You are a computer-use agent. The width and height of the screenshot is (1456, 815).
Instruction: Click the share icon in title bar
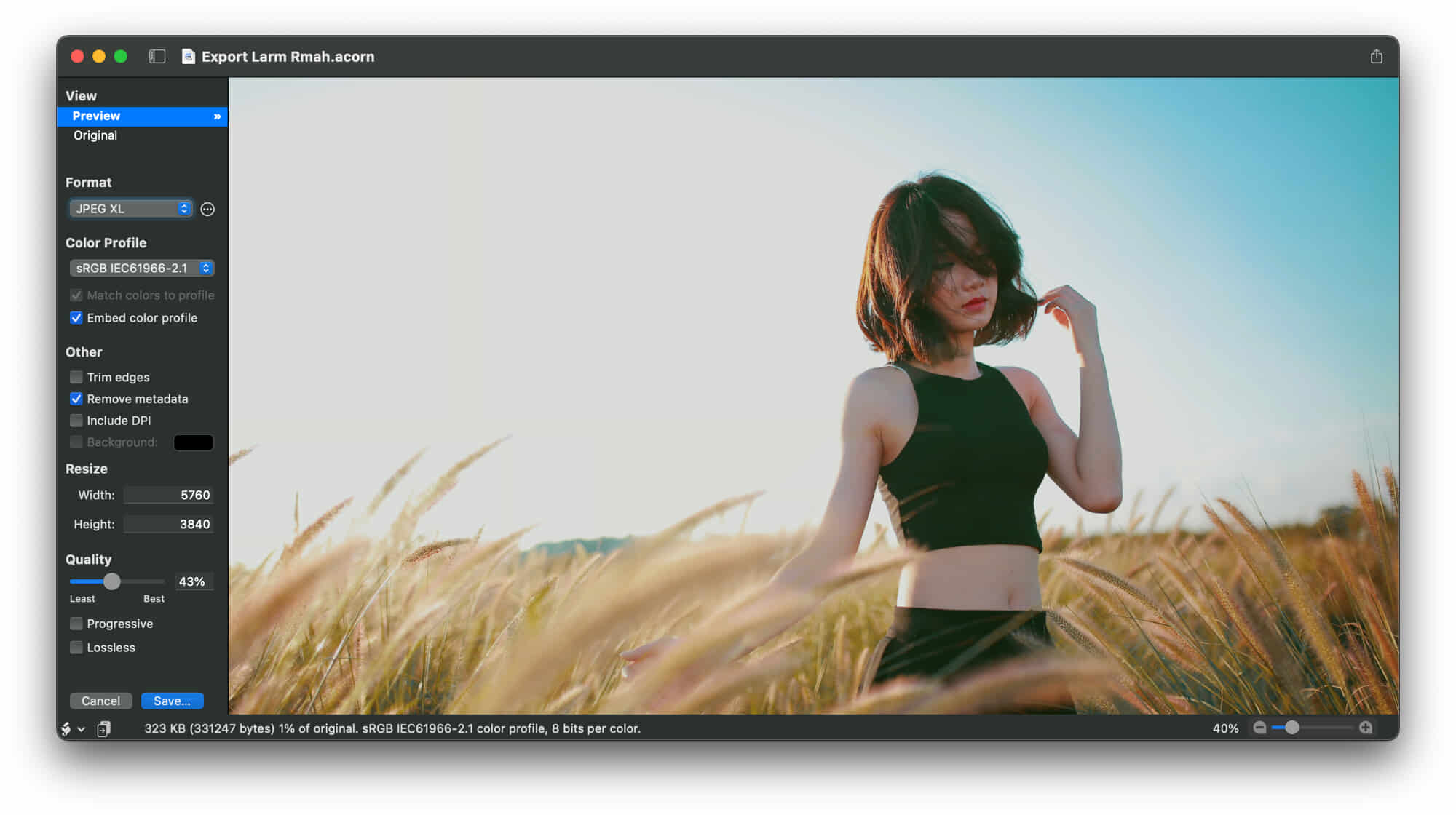pyautogui.click(x=1376, y=56)
